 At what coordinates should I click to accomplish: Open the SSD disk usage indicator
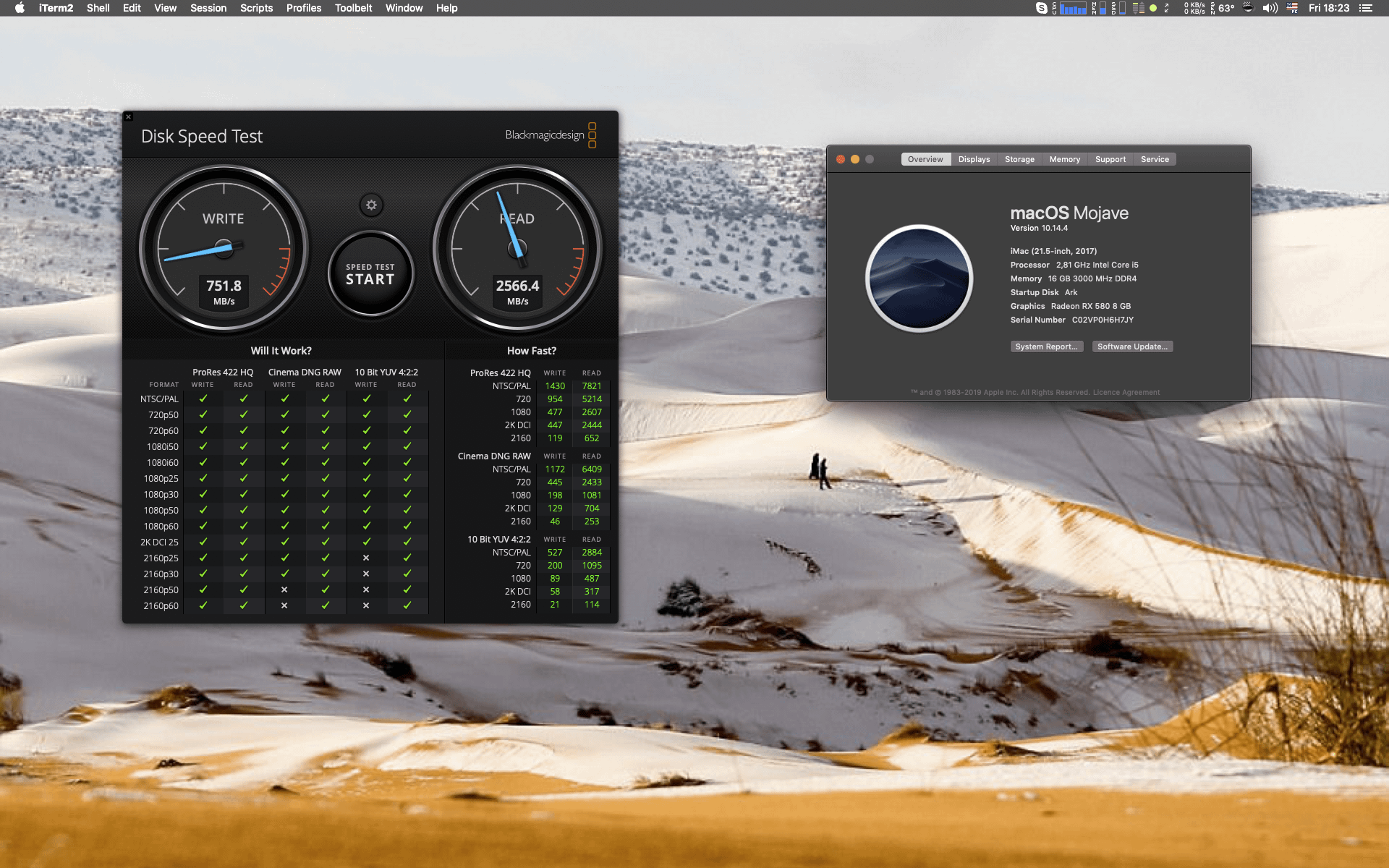point(1118,8)
